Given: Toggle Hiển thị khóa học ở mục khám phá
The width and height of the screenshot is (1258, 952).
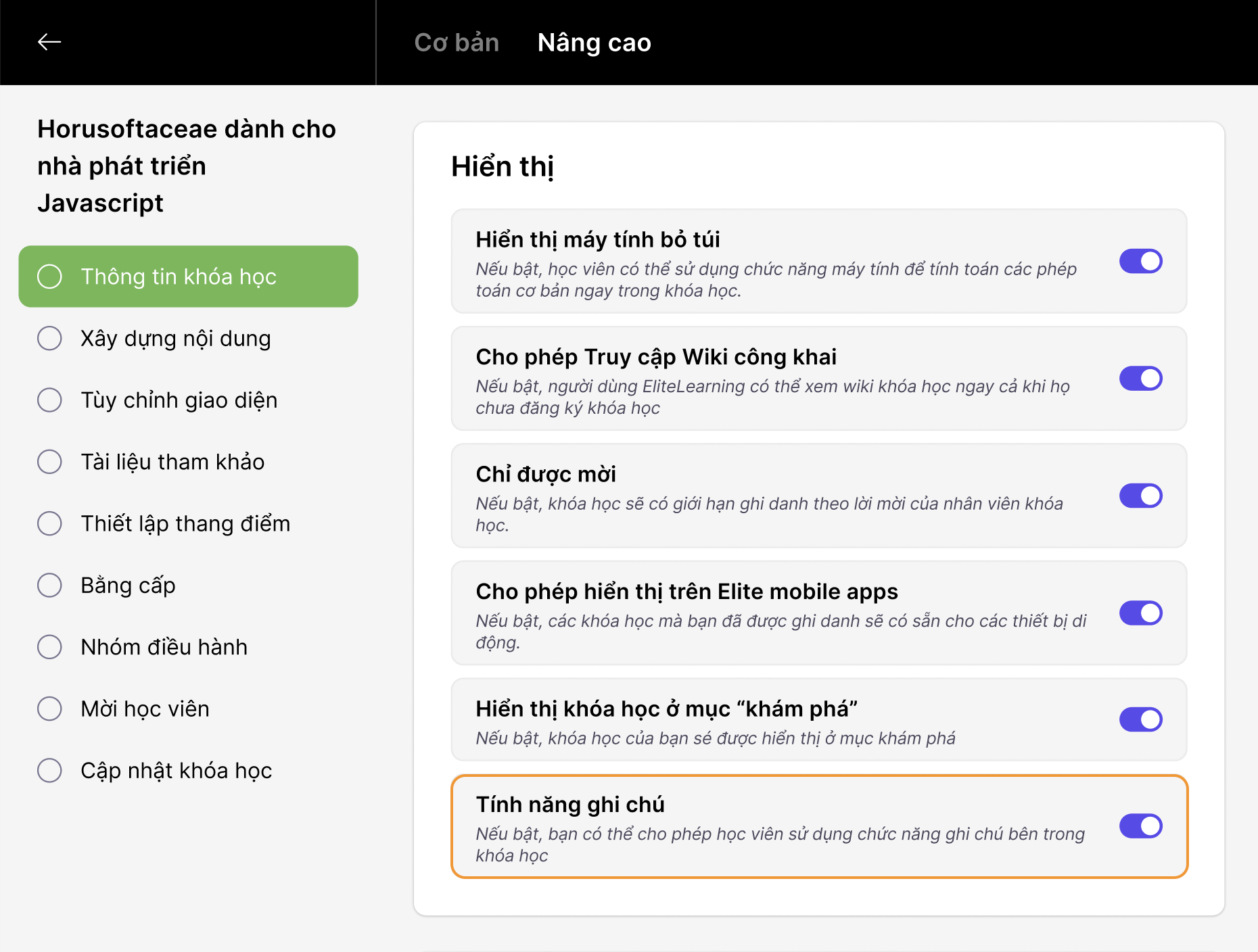Looking at the screenshot, I should point(1140,719).
